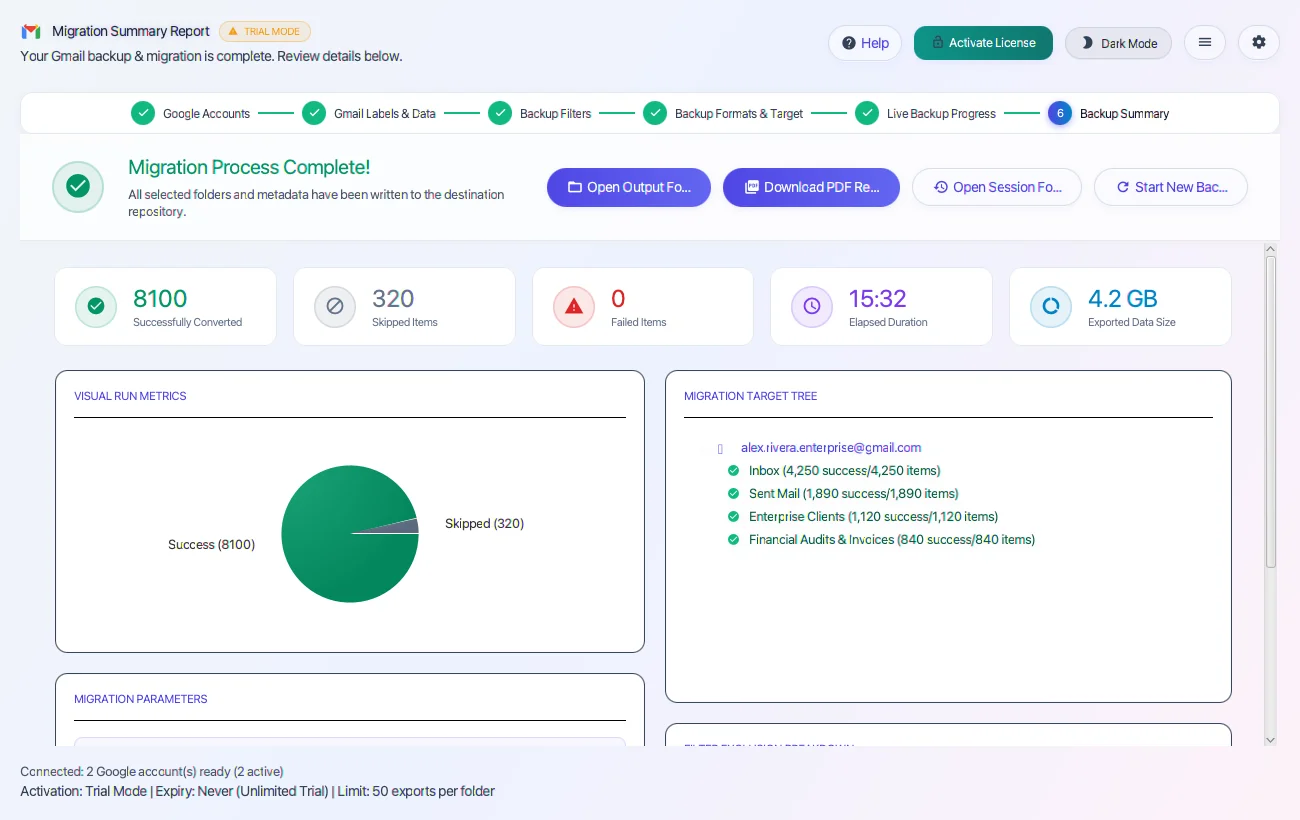
Task: Click the Backup Filters step checkmark icon
Action: (x=500, y=113)
